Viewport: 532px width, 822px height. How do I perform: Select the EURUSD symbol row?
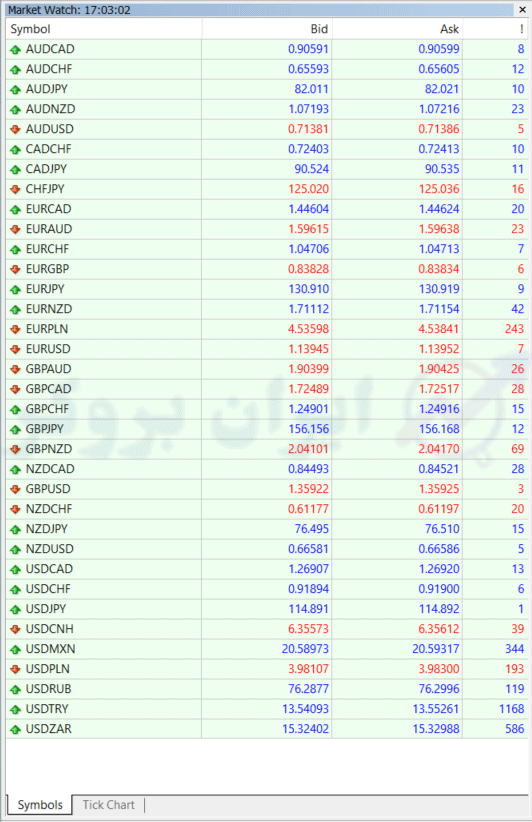pyautogui.click(x=267, y=349)
